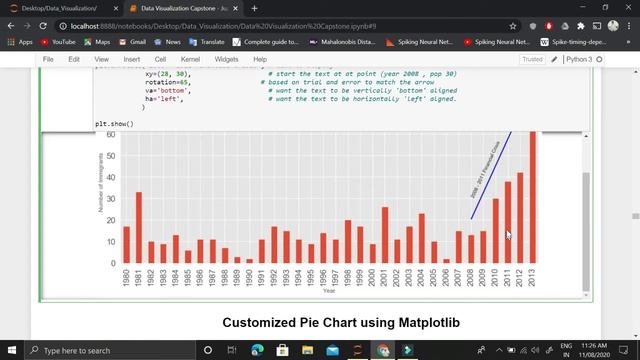Open the Jupyter View menu

point(102,59)
